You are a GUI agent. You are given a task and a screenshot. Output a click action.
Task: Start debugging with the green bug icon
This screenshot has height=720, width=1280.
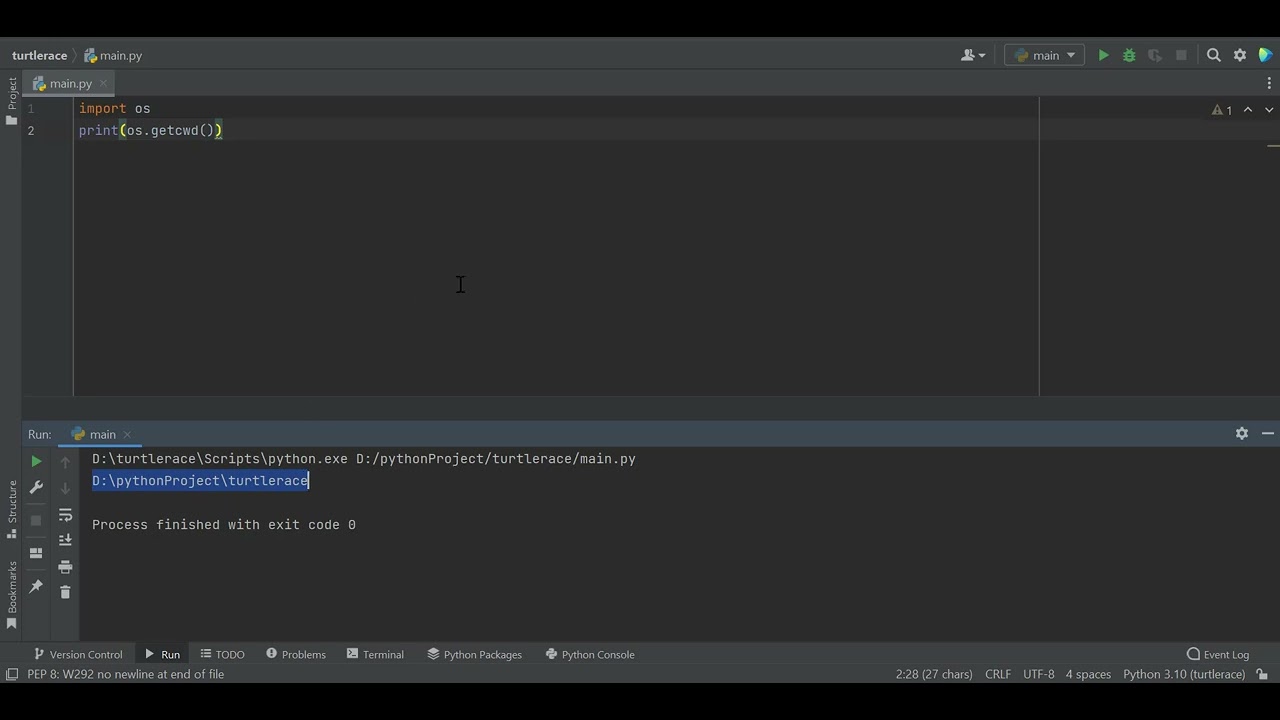(x=1129, y=56)
